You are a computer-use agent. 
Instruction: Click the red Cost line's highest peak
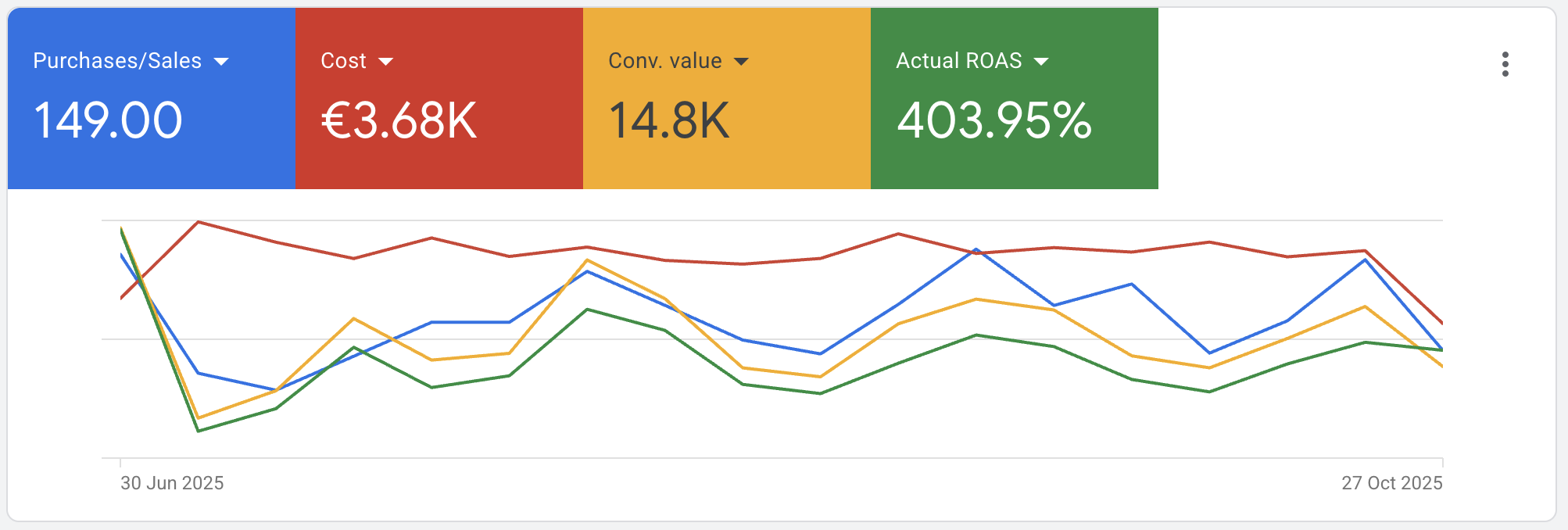click(x=199, y=222)
